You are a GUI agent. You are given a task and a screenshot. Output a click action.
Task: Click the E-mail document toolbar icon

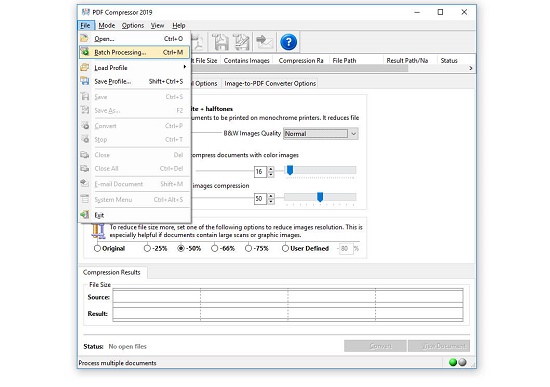click(264, 42)
